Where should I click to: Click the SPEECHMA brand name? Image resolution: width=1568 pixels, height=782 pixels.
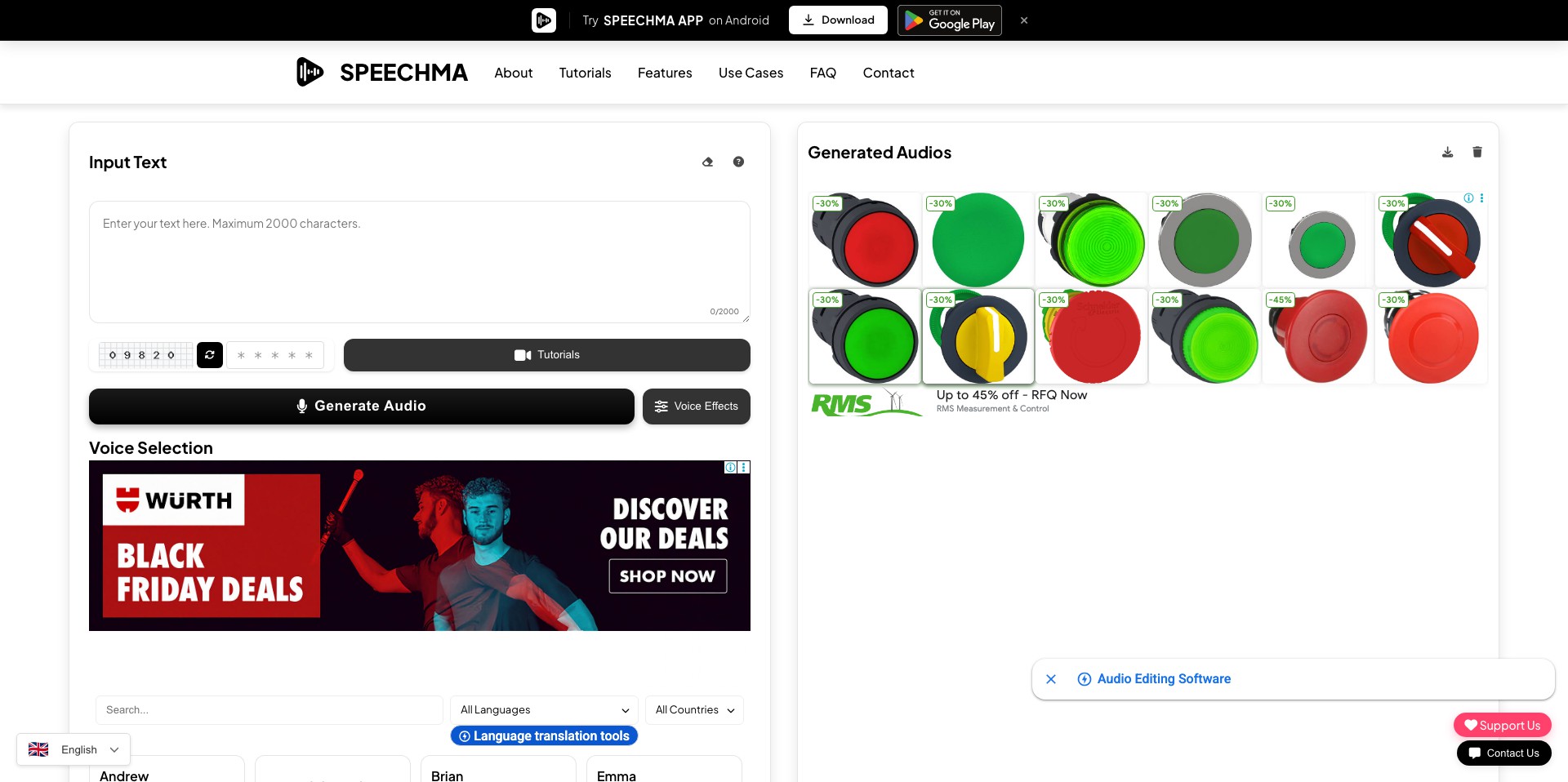coord(403,73)
